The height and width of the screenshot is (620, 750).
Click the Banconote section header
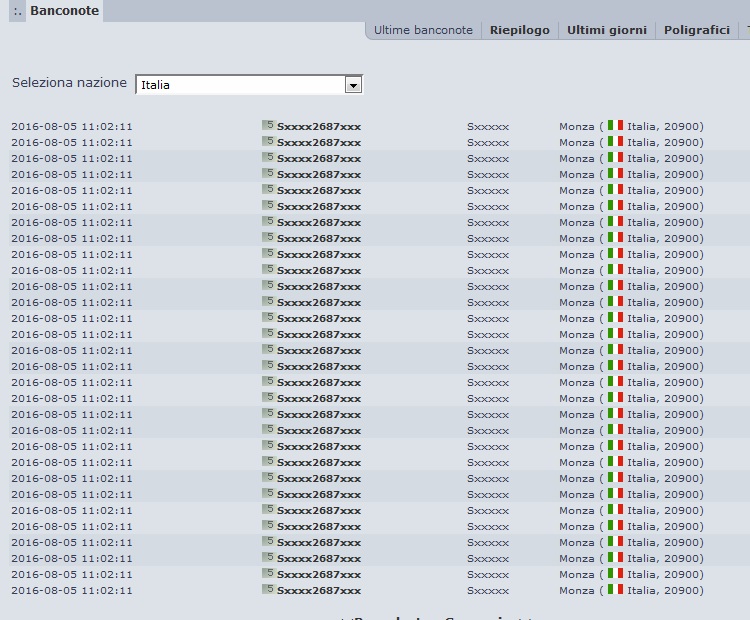[x=65, y=11]
